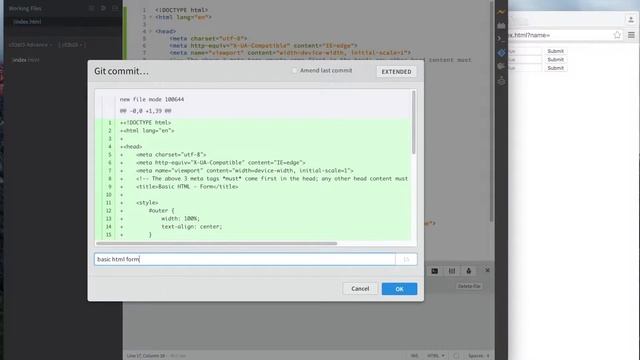
Task: Click the second Submit button in browser
Action: point(556,60)
